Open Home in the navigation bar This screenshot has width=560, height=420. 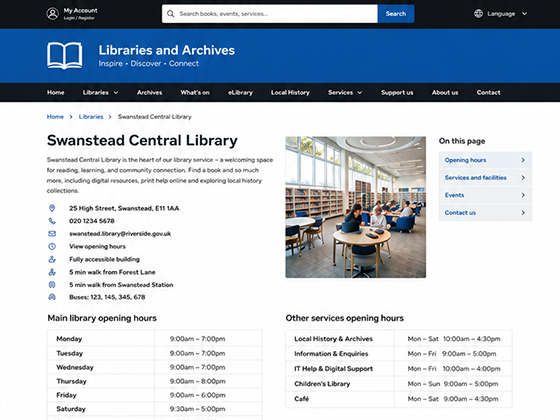click(56, 92)
